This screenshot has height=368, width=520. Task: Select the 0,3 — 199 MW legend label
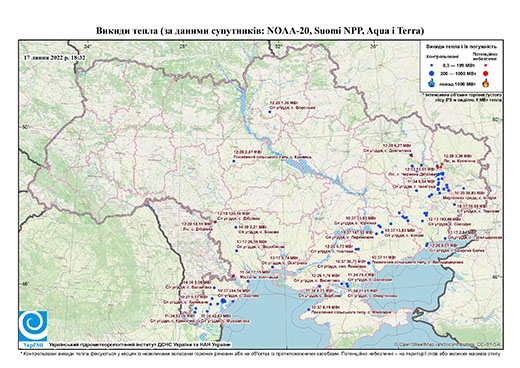(x=460, y=66)
